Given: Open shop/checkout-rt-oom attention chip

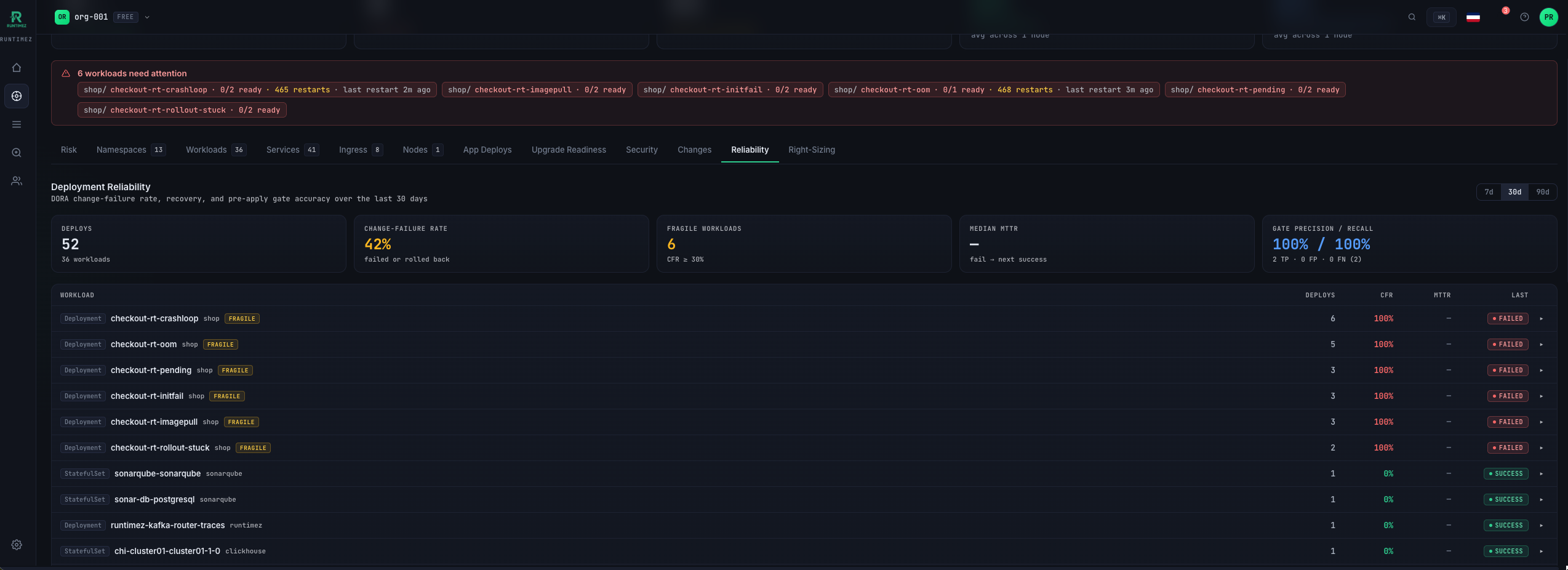Looking at the screenshot, I should coord(994,90).
